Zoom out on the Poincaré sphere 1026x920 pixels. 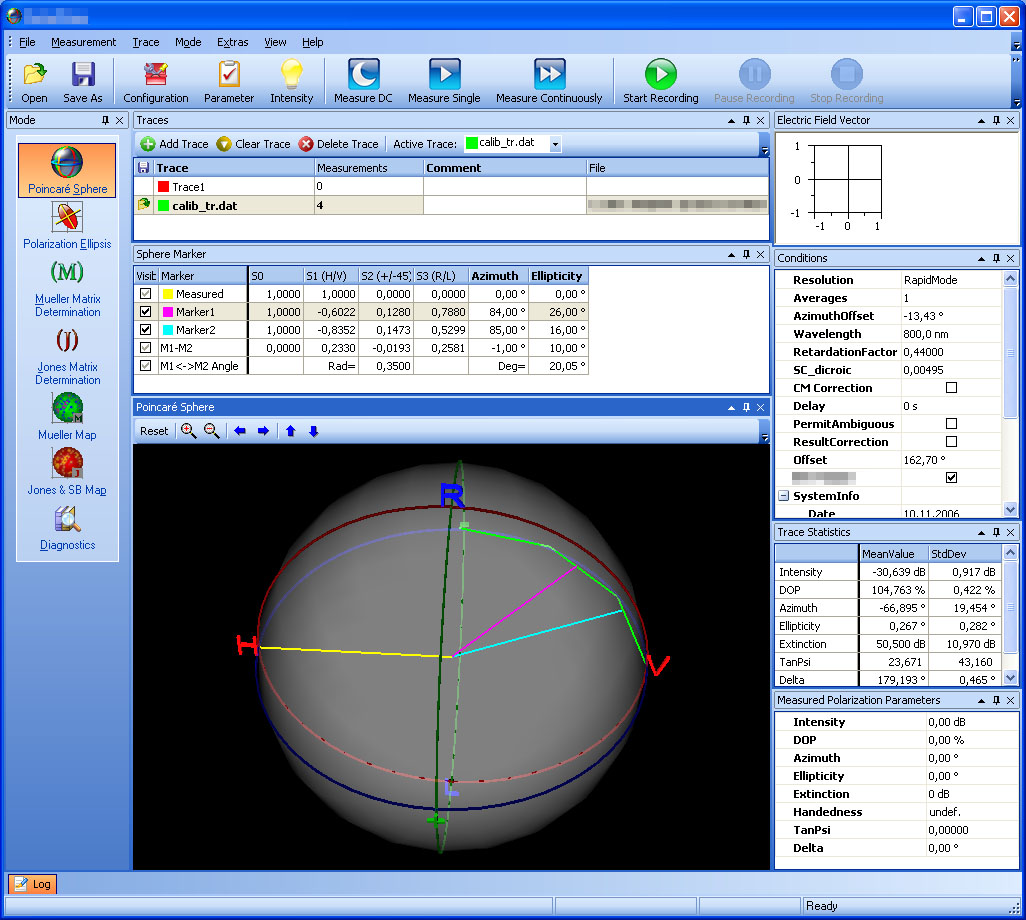click(211, 431)
